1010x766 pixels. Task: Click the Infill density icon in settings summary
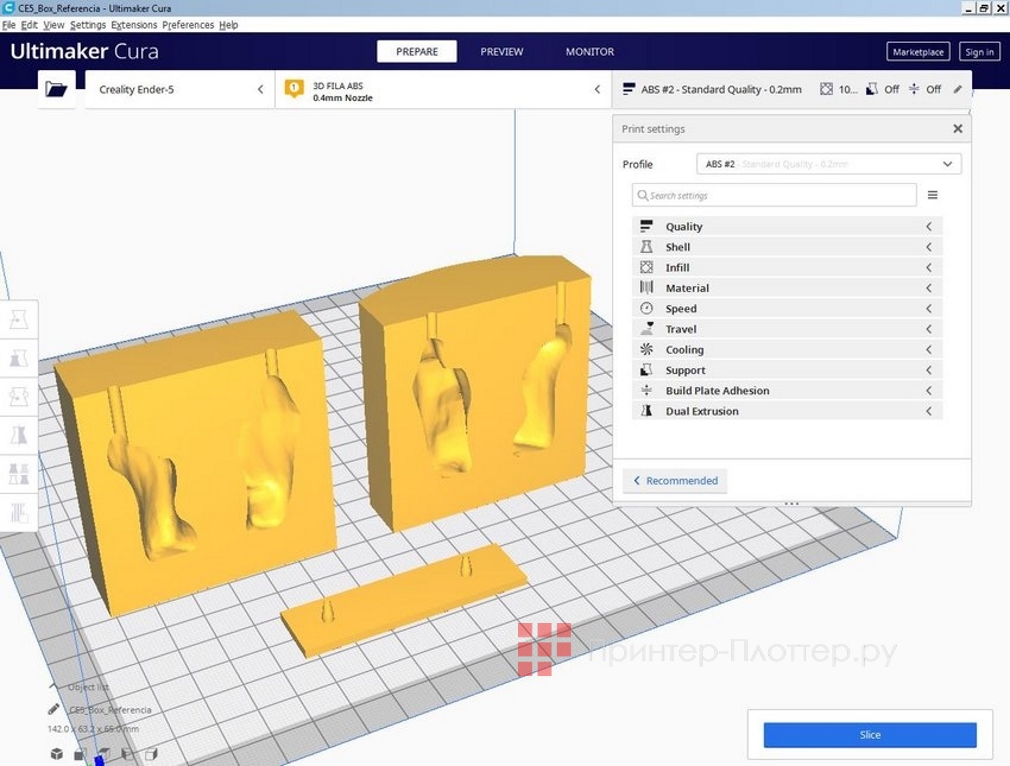click(829, 89)
